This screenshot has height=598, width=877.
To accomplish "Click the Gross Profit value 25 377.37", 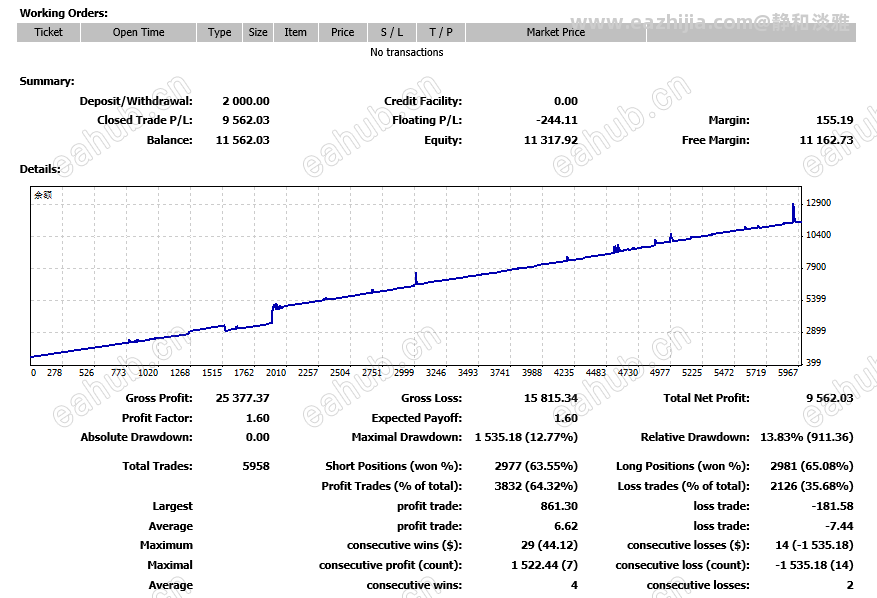I will click(243, 398).
